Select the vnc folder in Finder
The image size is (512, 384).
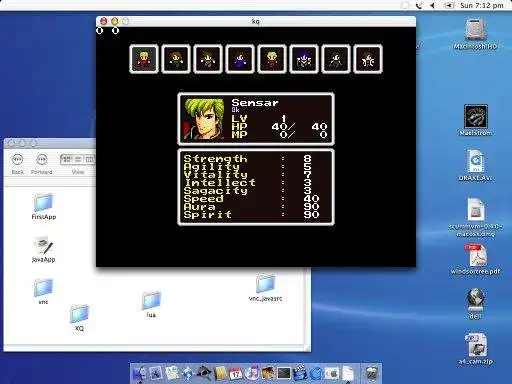43,292
